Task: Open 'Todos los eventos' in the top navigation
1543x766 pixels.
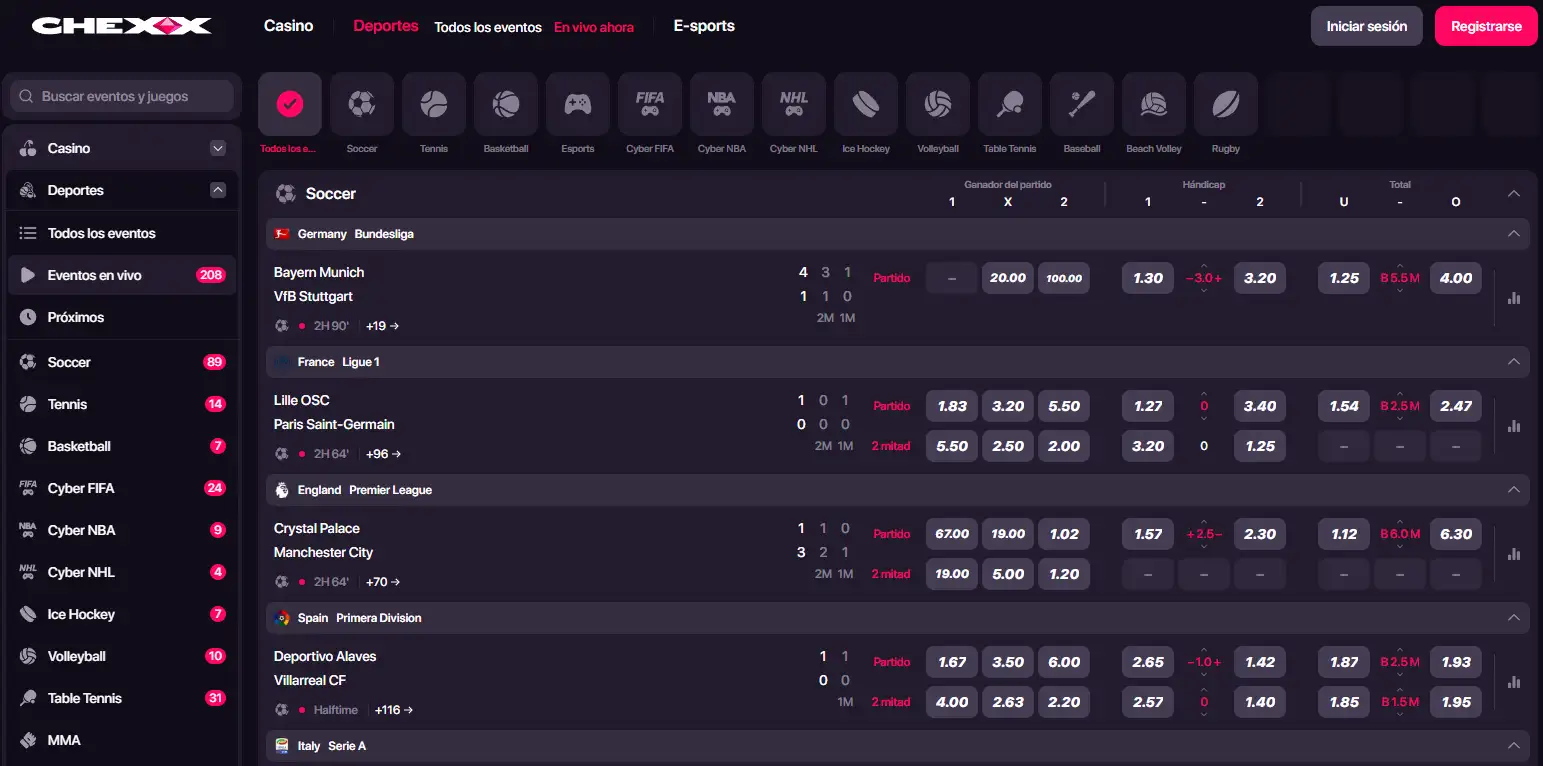Action: [488, 28]
